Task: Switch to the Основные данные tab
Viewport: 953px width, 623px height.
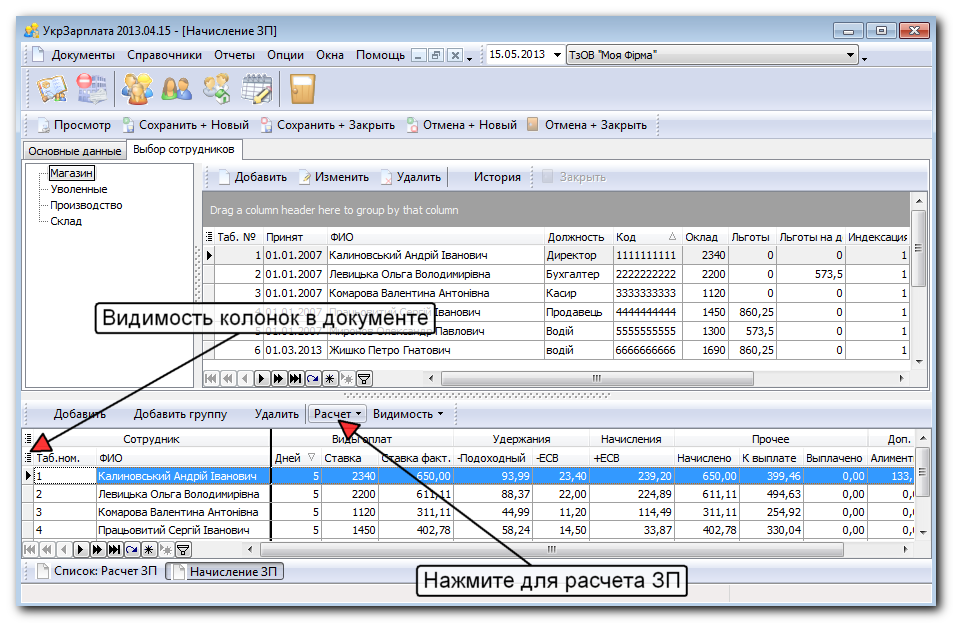Action: click(x=74, y=151)
